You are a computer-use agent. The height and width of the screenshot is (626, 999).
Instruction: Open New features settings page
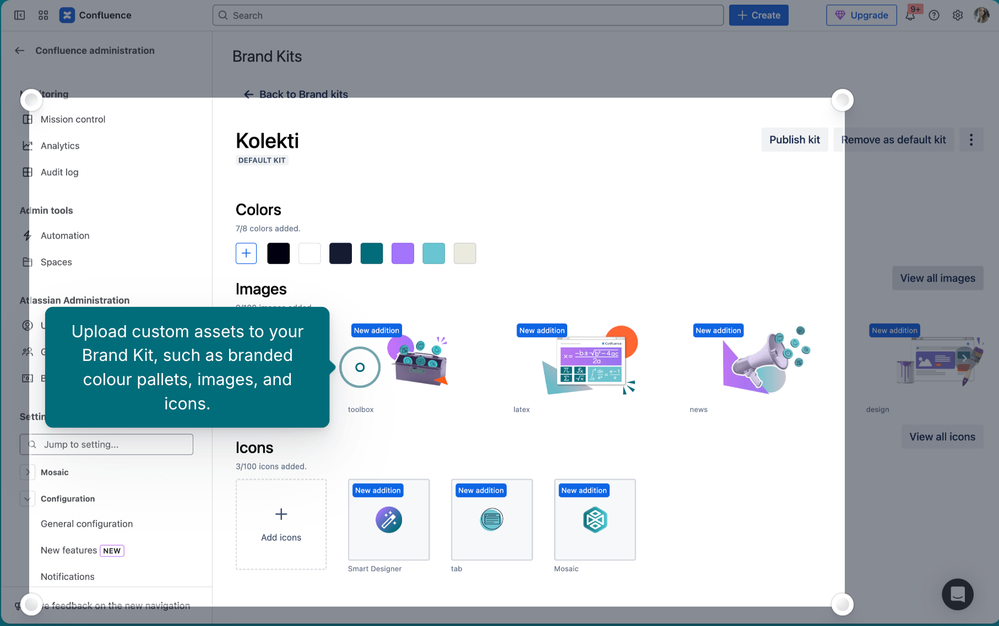(x=69, y=550)
